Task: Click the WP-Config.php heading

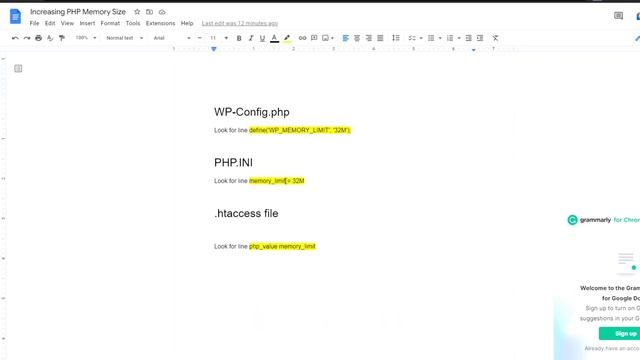Action: point(252,112)
